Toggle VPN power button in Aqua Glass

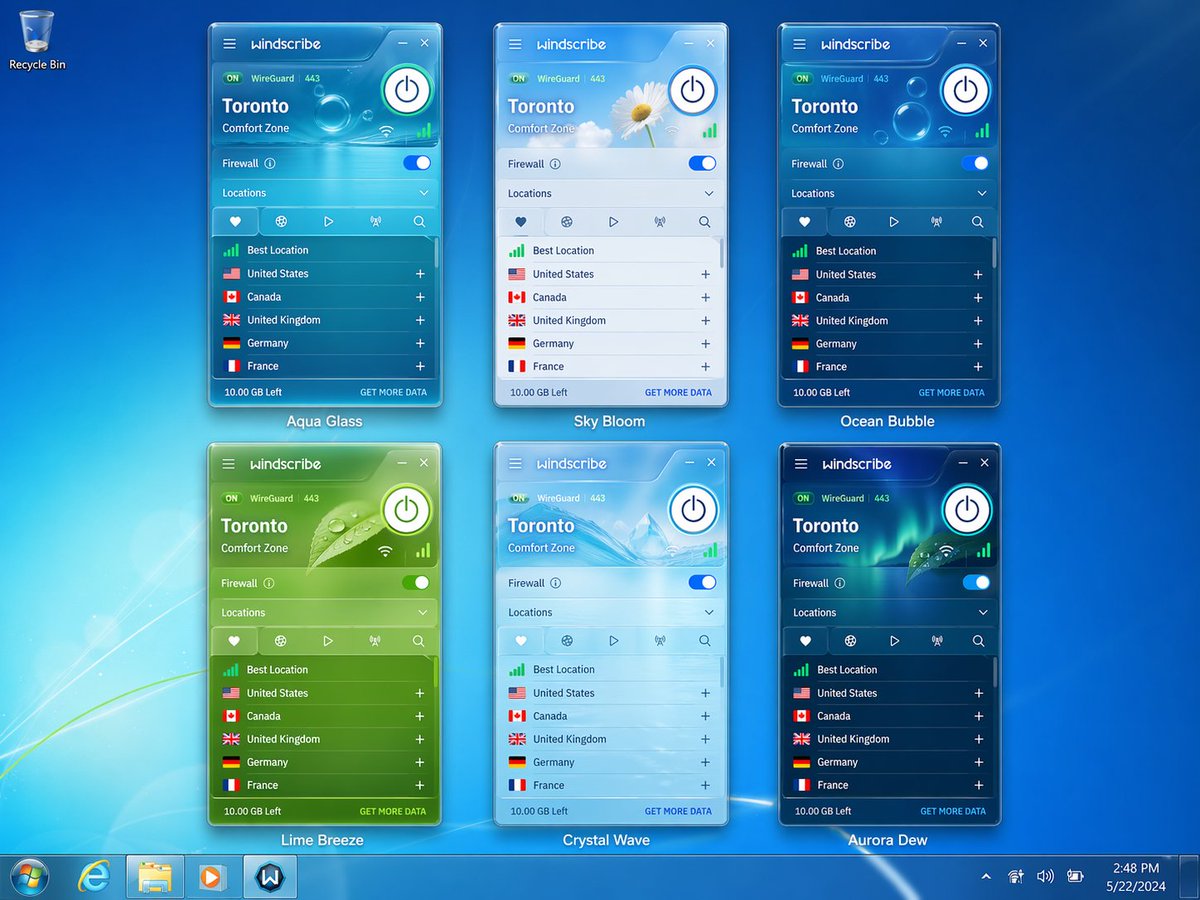tap(406, 91)
